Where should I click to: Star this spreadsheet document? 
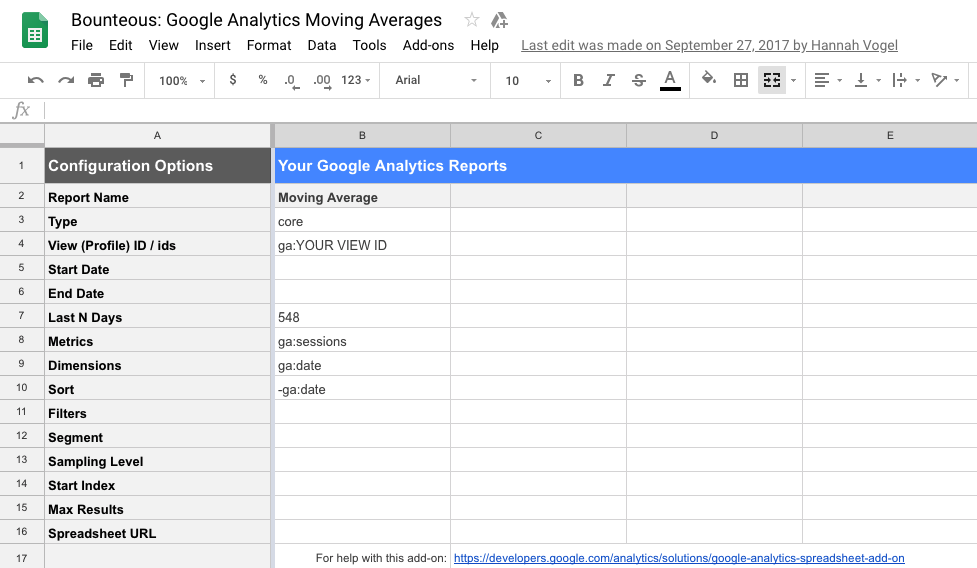472,20
